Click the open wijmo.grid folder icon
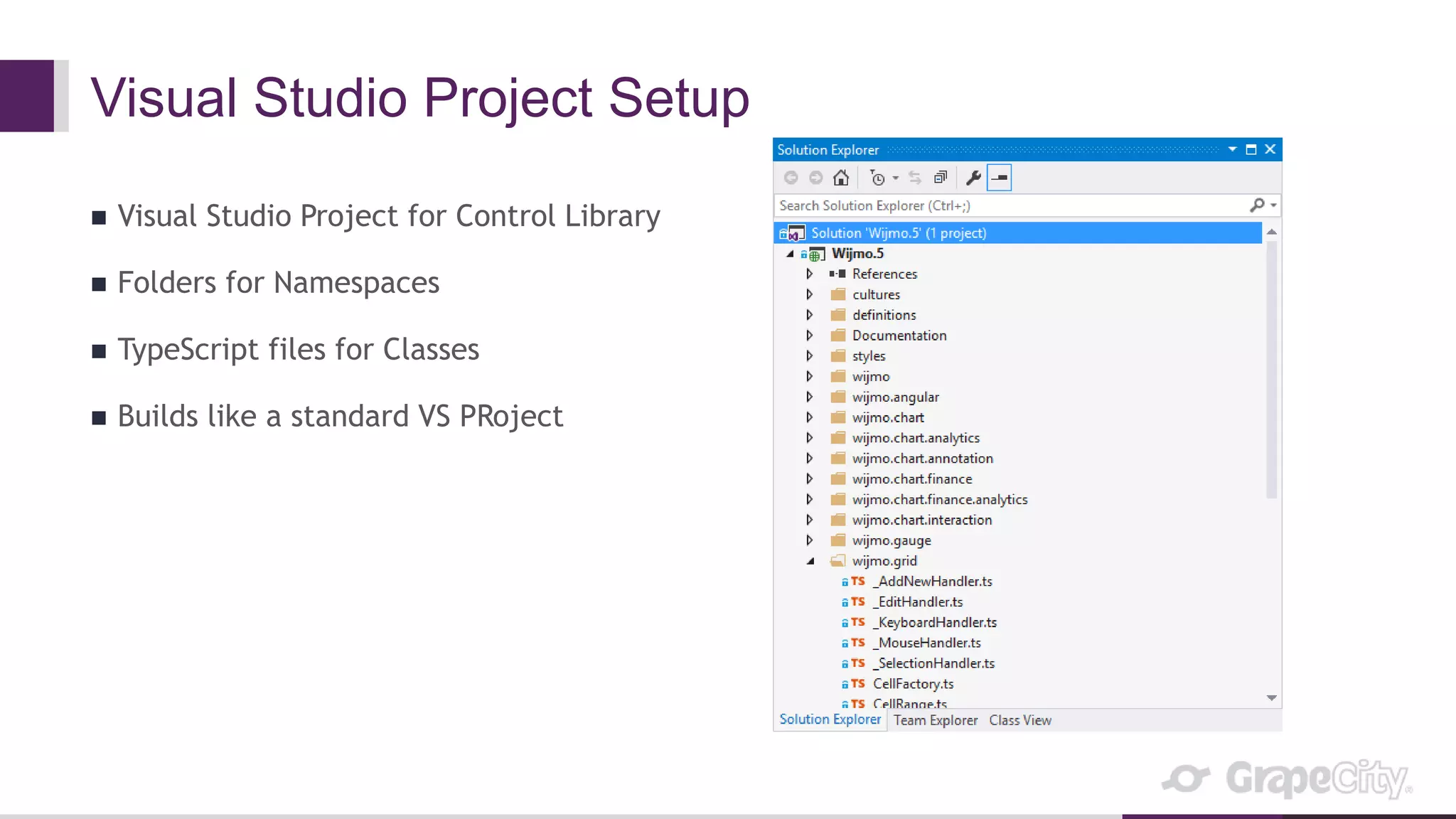This screenshot has height=819, width=1456. tap(837, 561)
